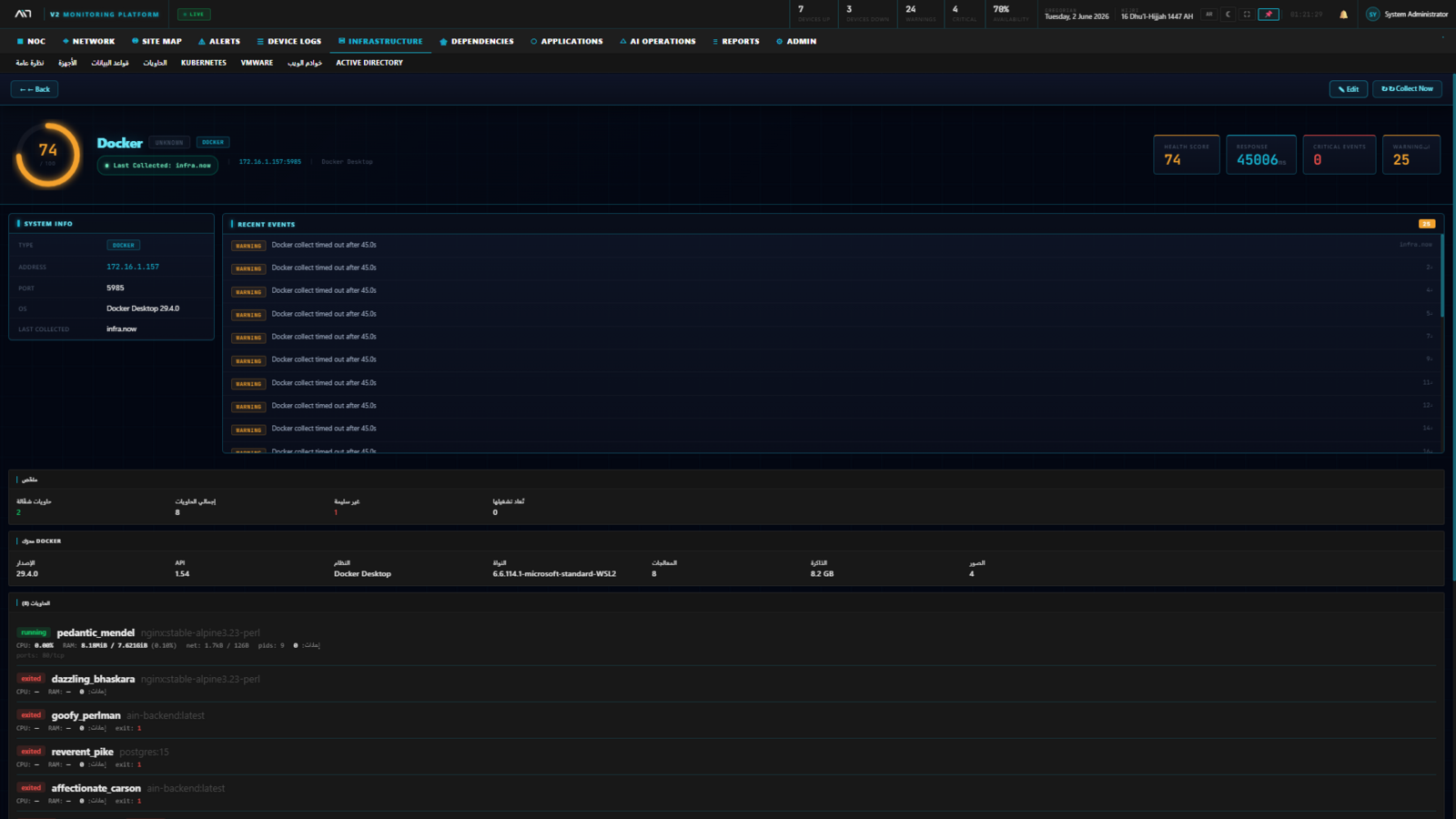Viewport: 1456px width, 819px height.
Task: Click the kernel version 6.6.114.1-microsoft-standard-WSL2
Action: (554, 574)
